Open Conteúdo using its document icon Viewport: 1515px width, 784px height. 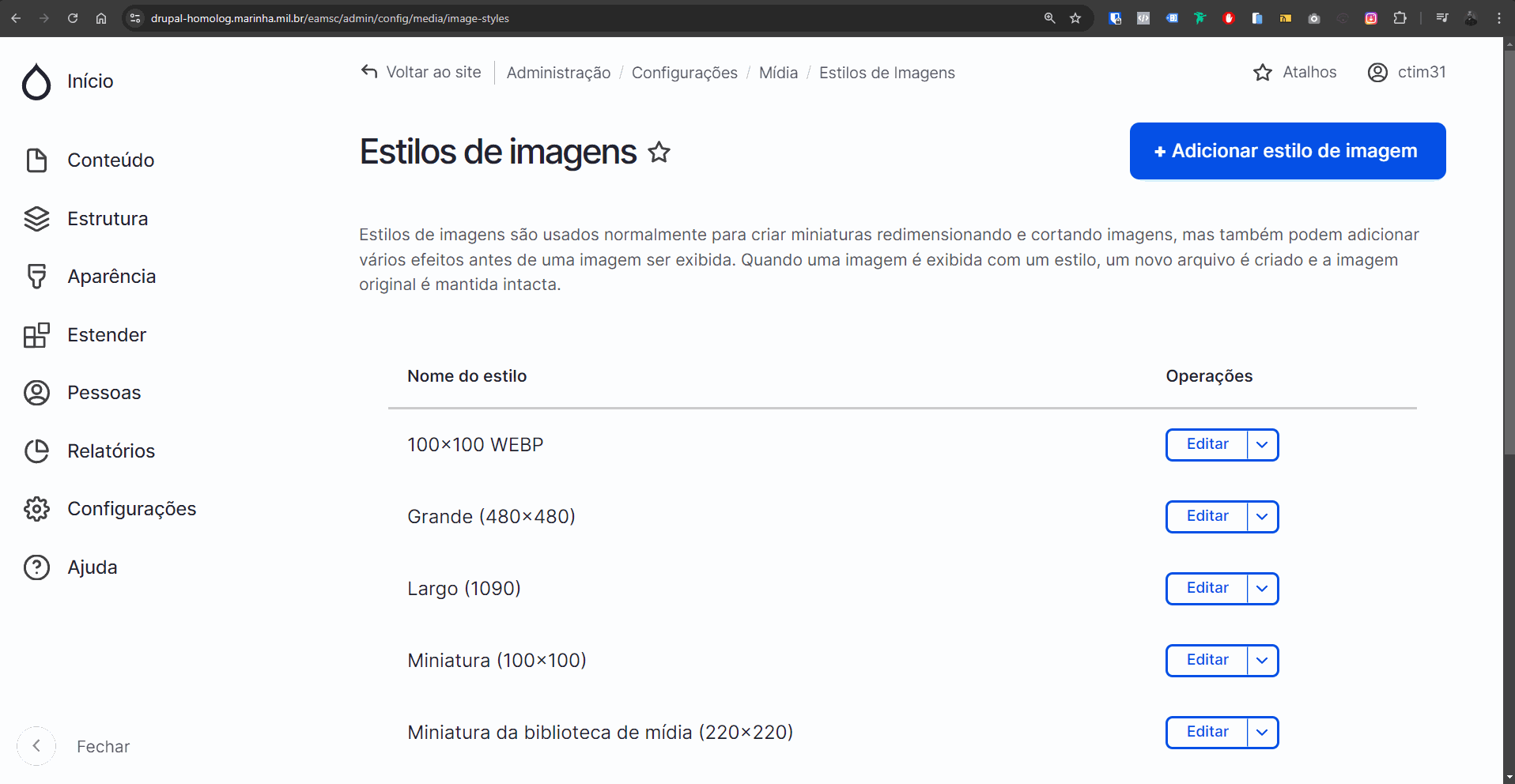[36, 160]
